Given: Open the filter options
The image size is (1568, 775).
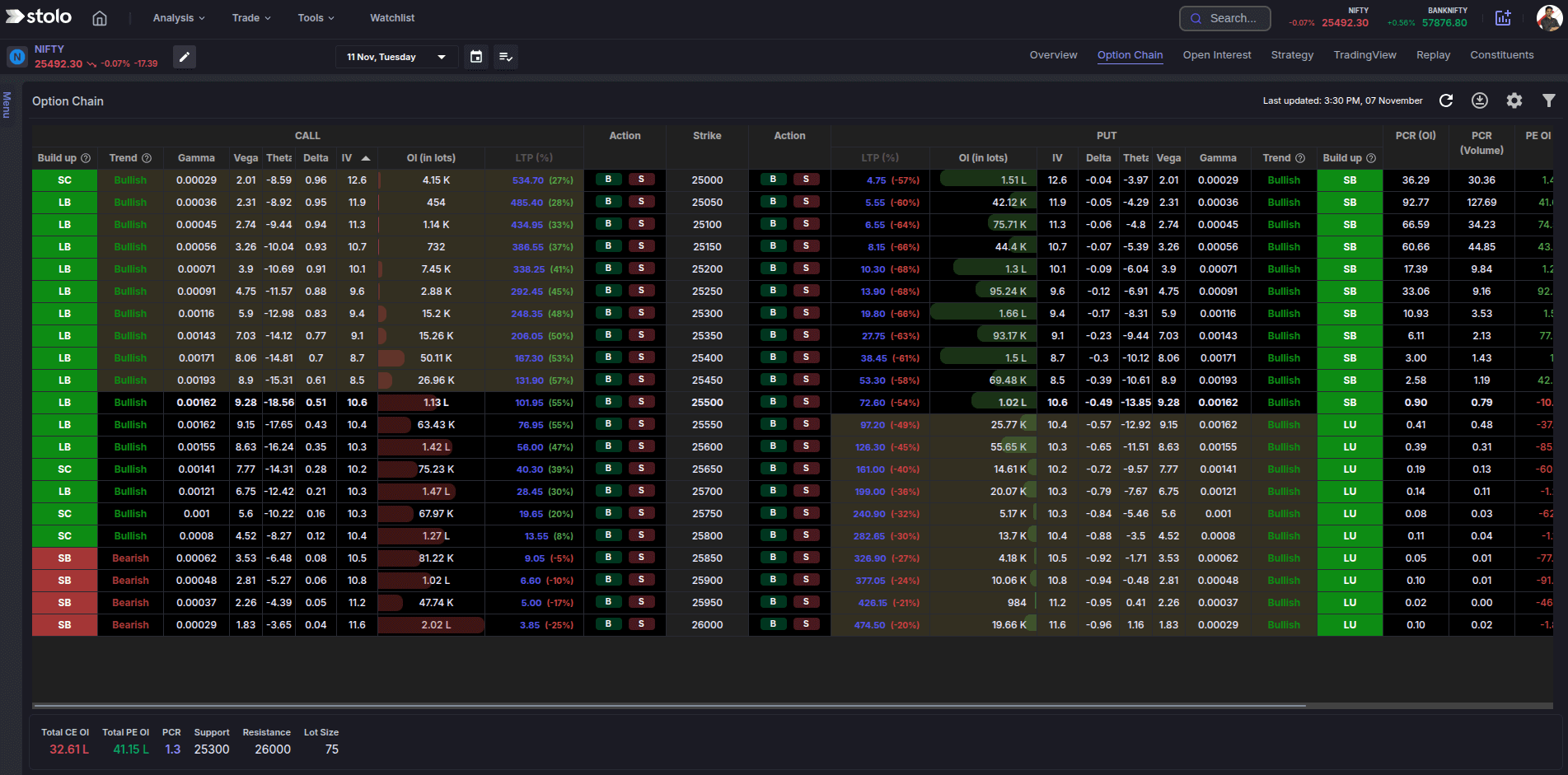Looking at the screenshot, I should pos(1548,100).
